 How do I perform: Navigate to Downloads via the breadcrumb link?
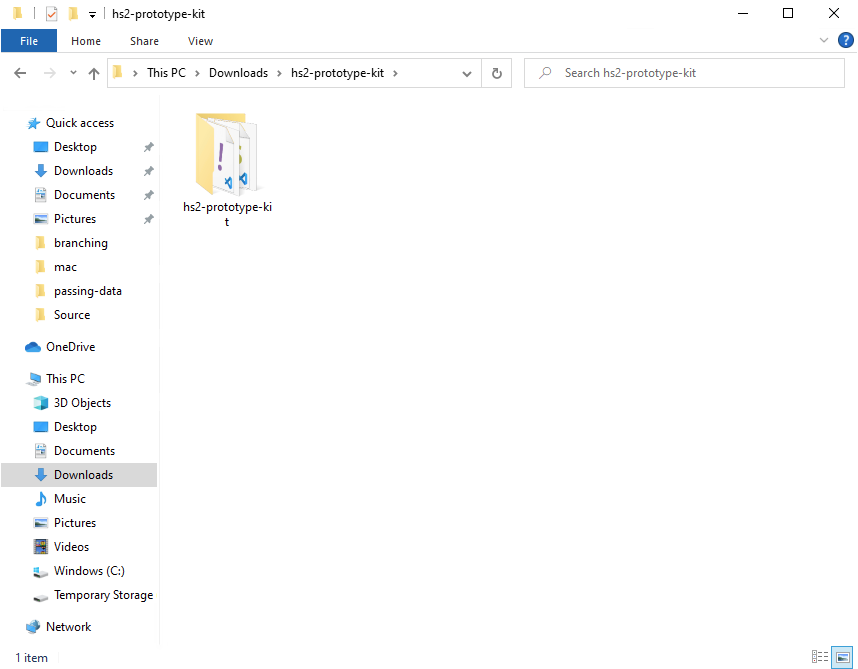click(x=238, y=73)
